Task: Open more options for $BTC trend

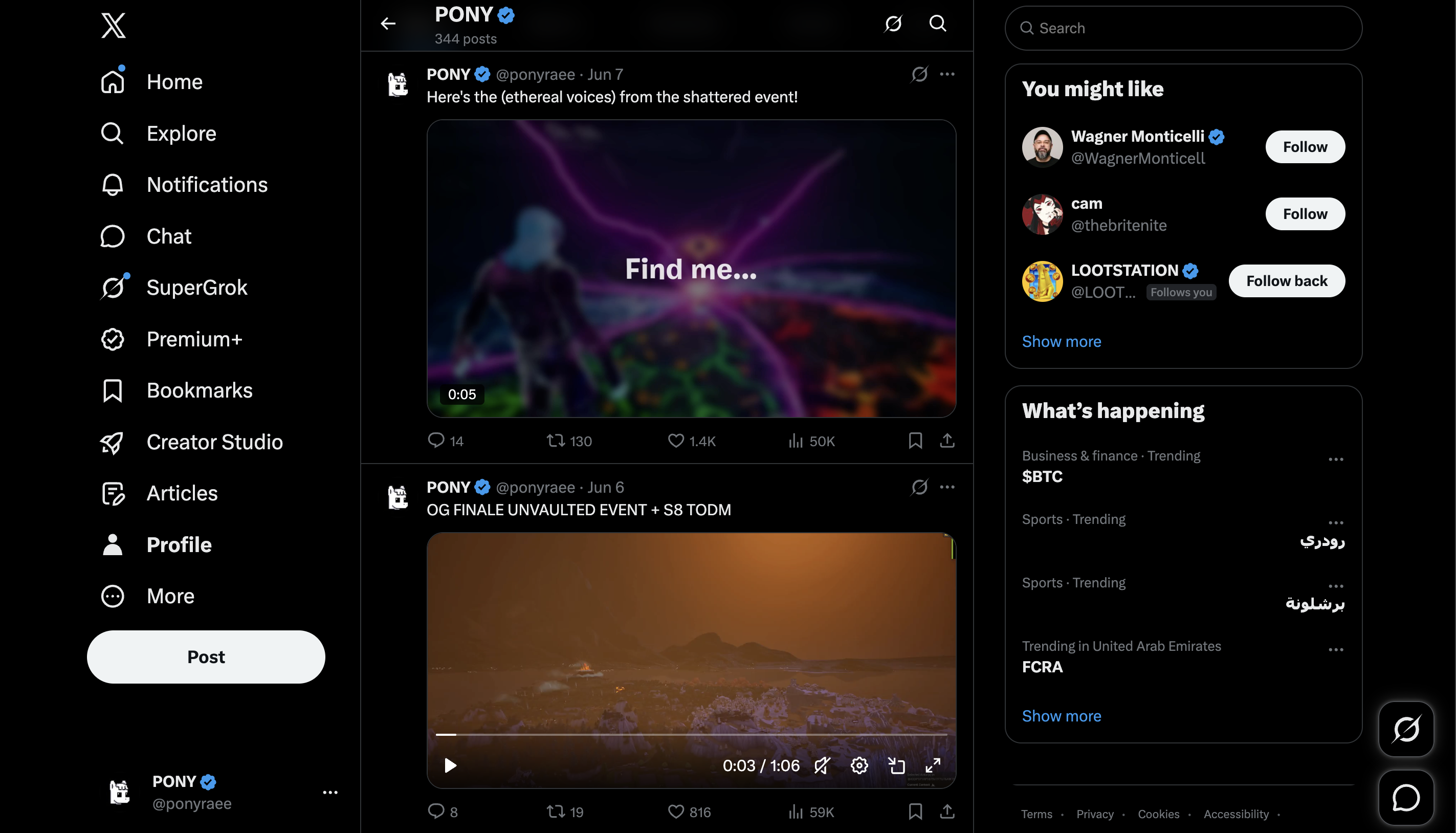Action: 1336,459
